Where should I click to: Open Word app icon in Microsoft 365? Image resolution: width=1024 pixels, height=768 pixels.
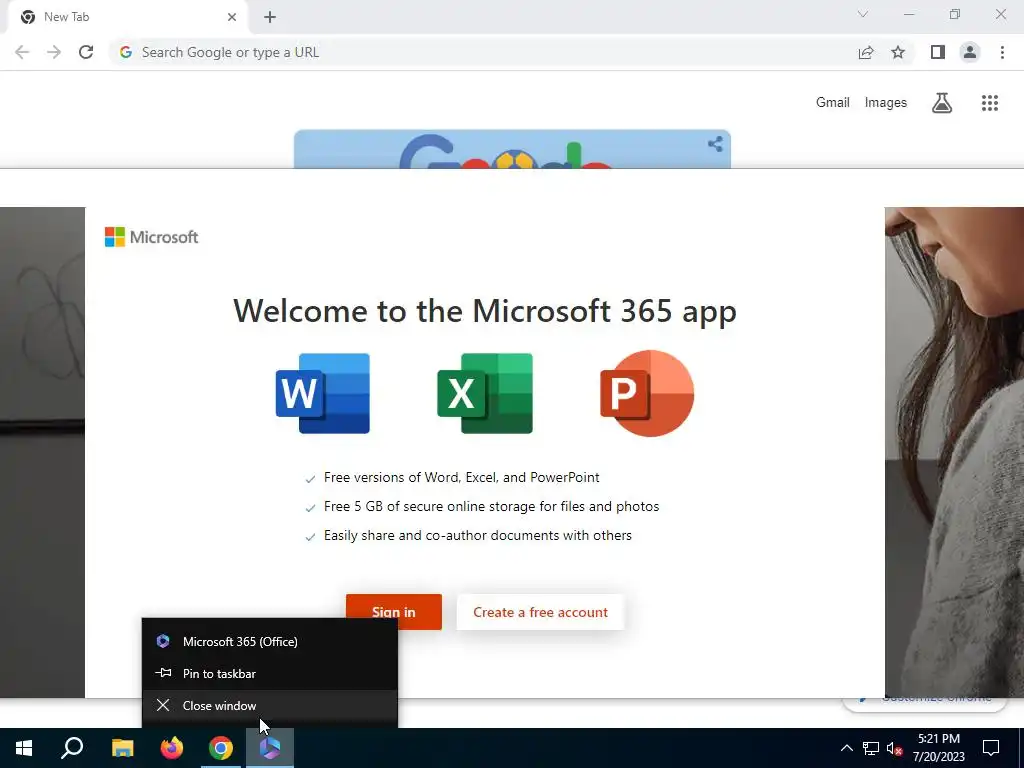coord(323,393)
